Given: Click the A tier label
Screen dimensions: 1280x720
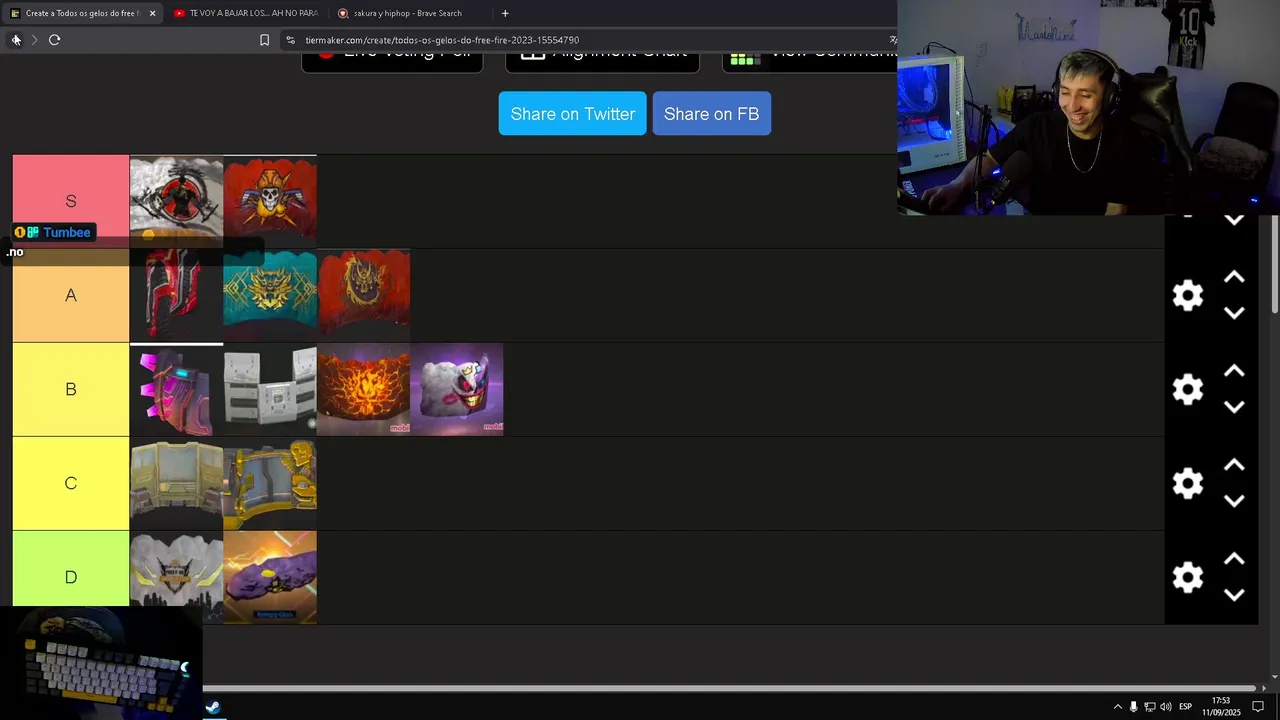Looking at the screenshot, I should (x=71, y=295).
